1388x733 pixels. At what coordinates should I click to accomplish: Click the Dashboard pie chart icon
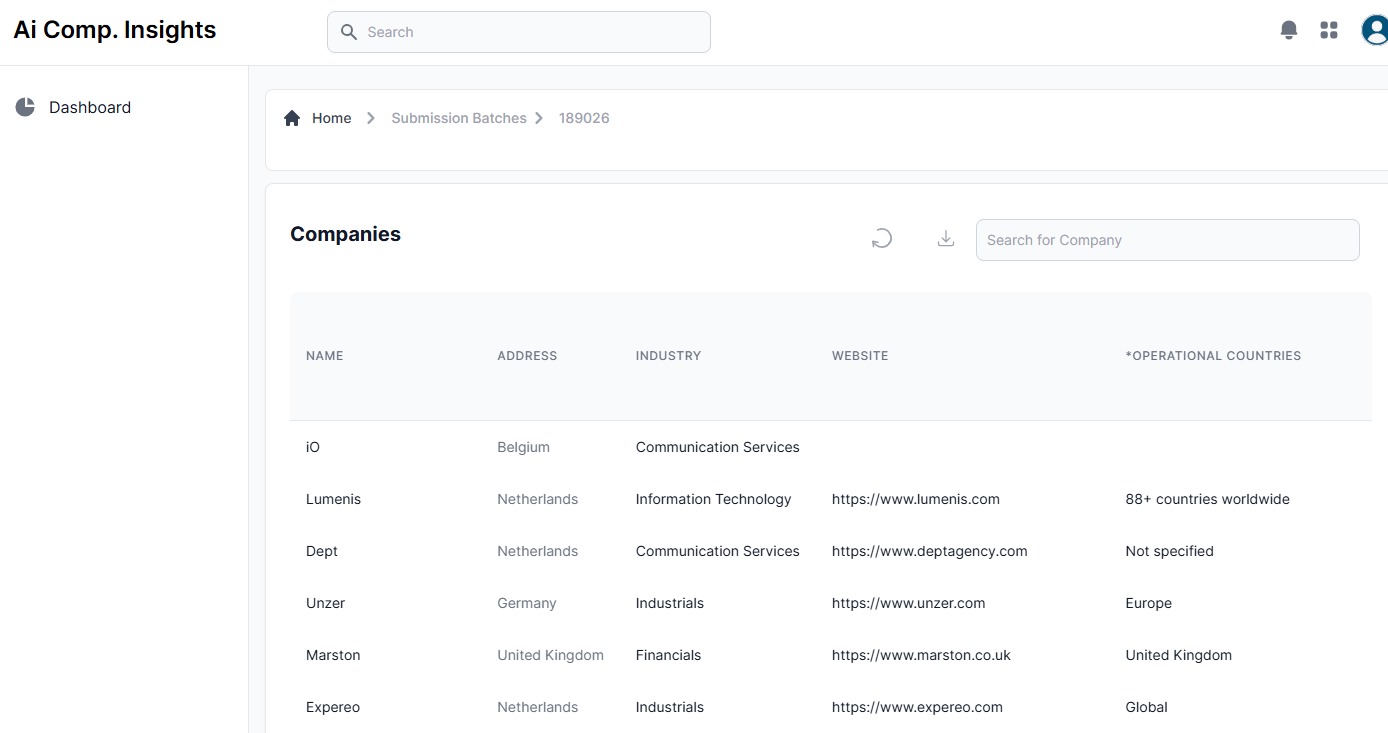pos(25,107)
